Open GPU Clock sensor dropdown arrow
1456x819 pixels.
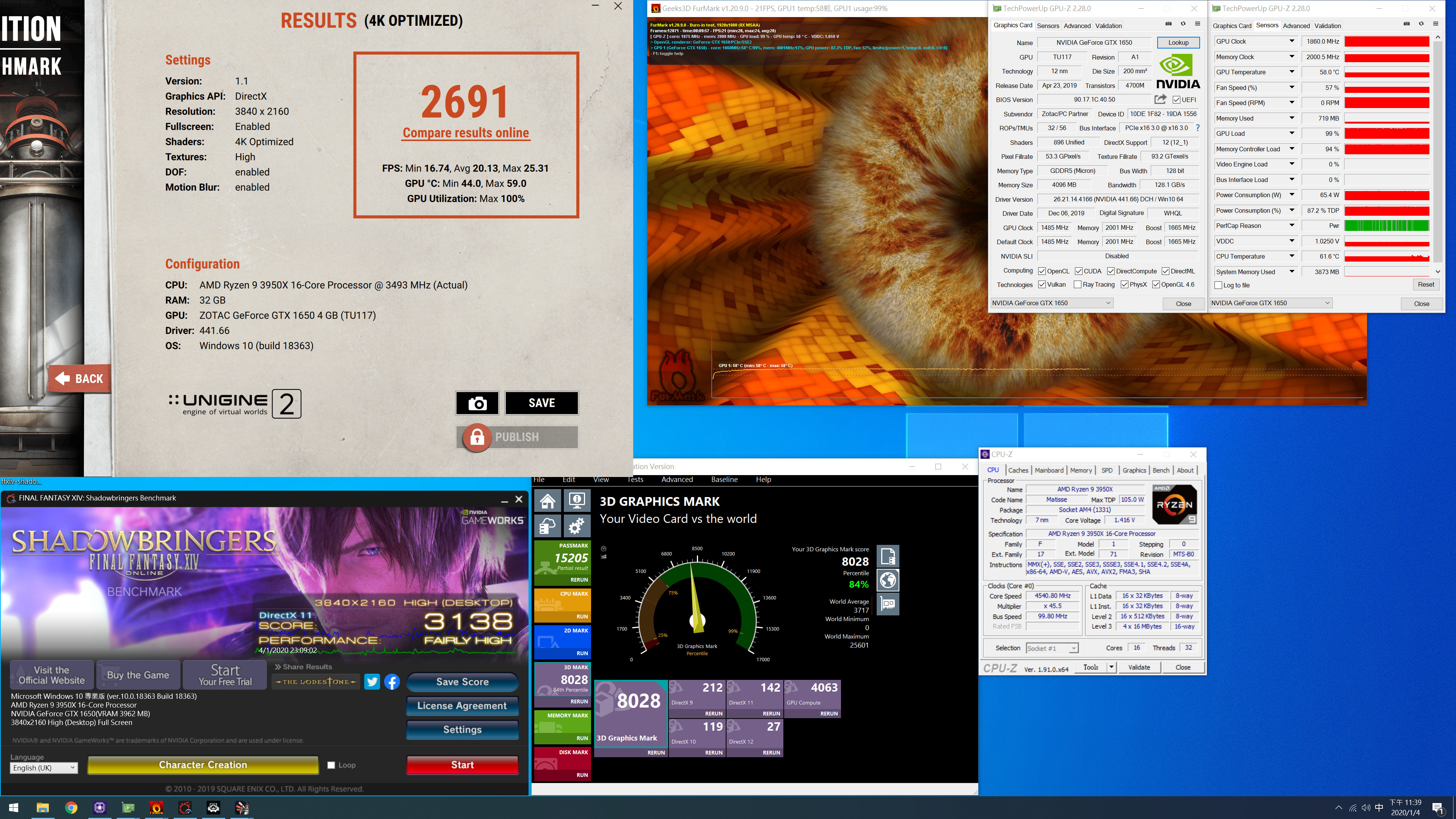coord(1291,41)
